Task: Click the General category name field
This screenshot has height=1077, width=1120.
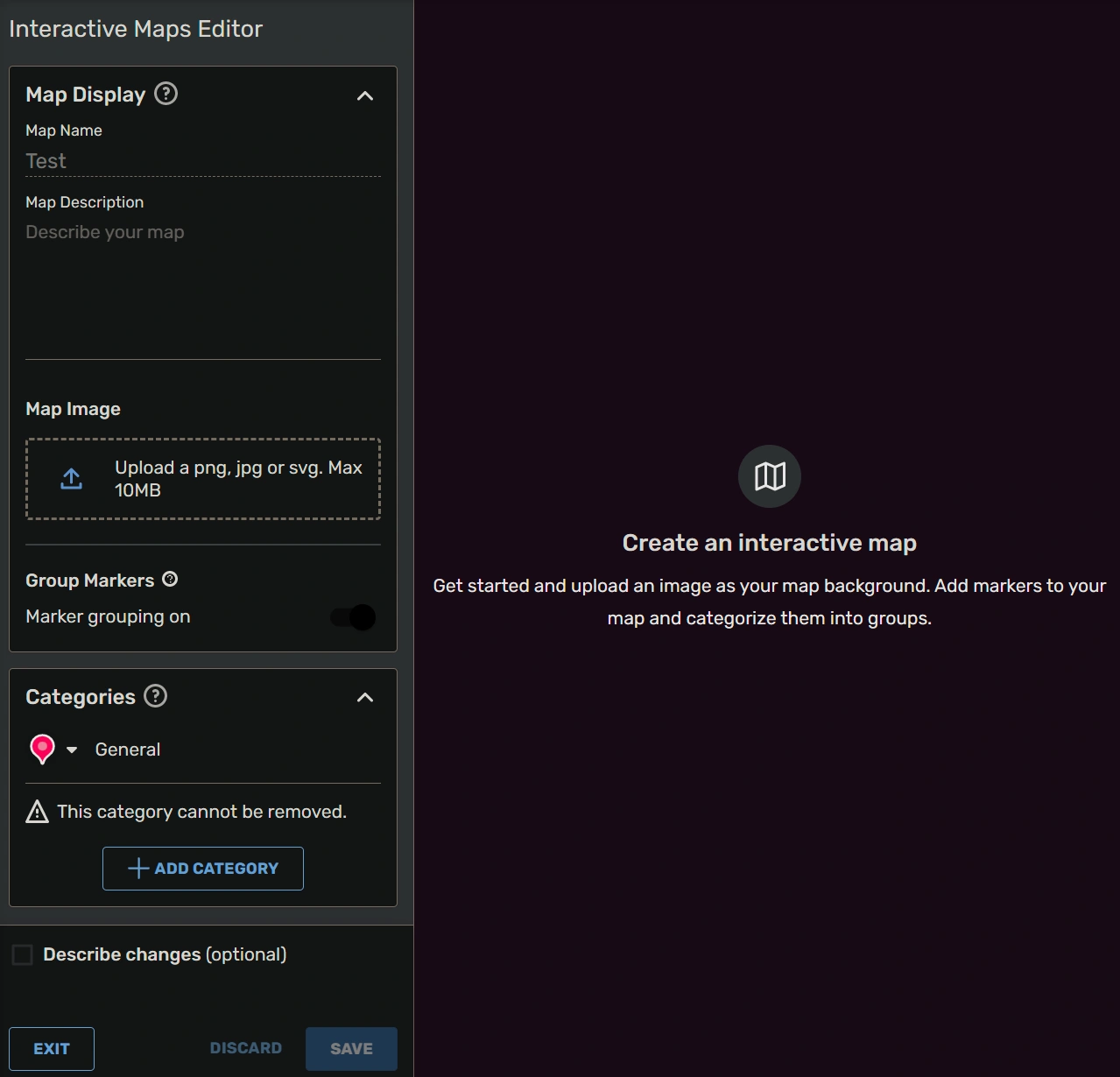Action: (x=237, y=750)
